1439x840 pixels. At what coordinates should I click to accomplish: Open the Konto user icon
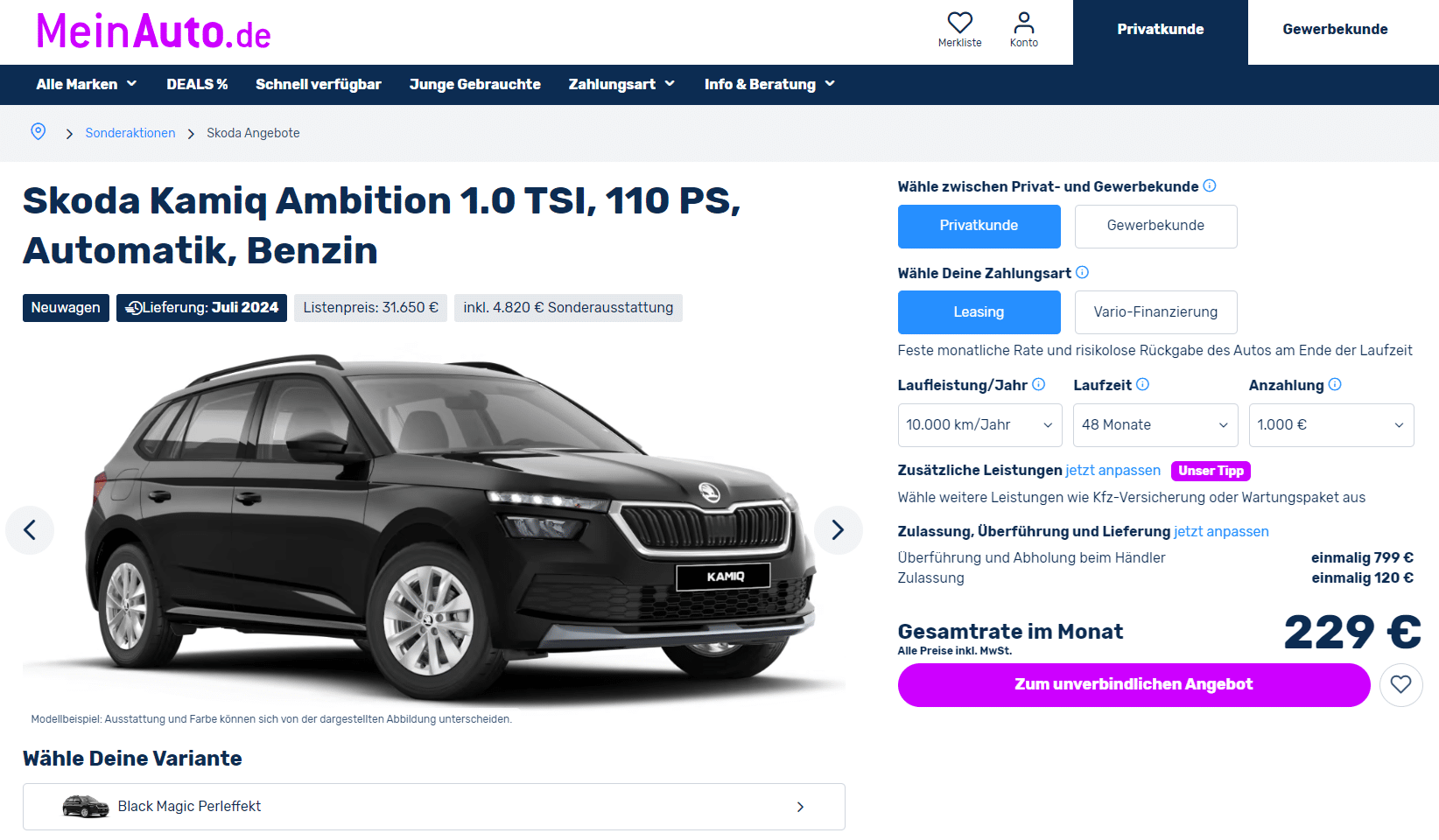coord(1024,22)
